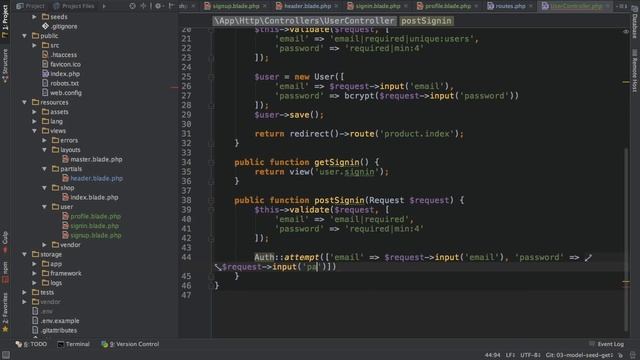640x360 pixels.
Task: Open the 2: Favorites side tool window
Action: [x=5, y=312]
